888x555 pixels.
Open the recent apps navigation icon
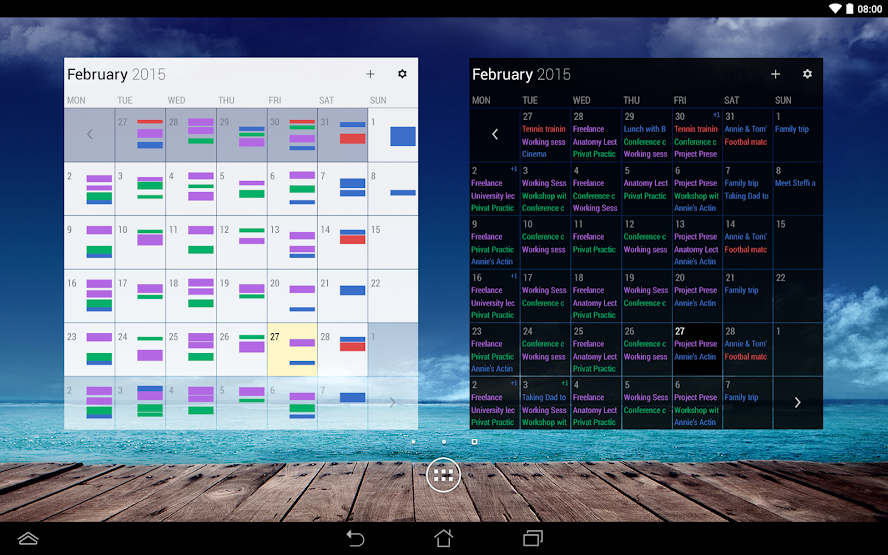coord(532,537)
